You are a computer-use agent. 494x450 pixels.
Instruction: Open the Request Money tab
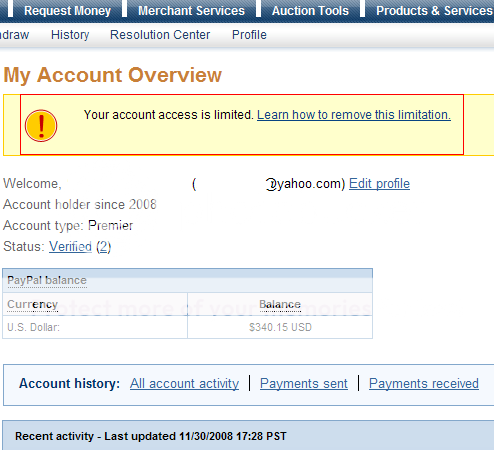point(67,11)
